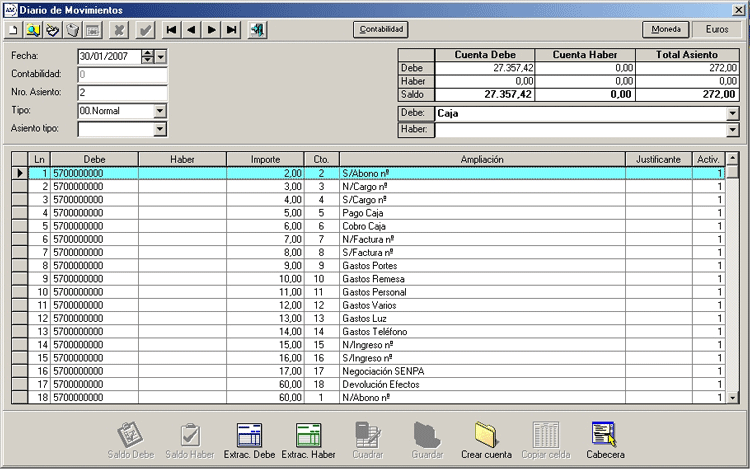Click the Fecha spinner arrows
The height and width of the screenshot is (469, 750).
point(148,57)
